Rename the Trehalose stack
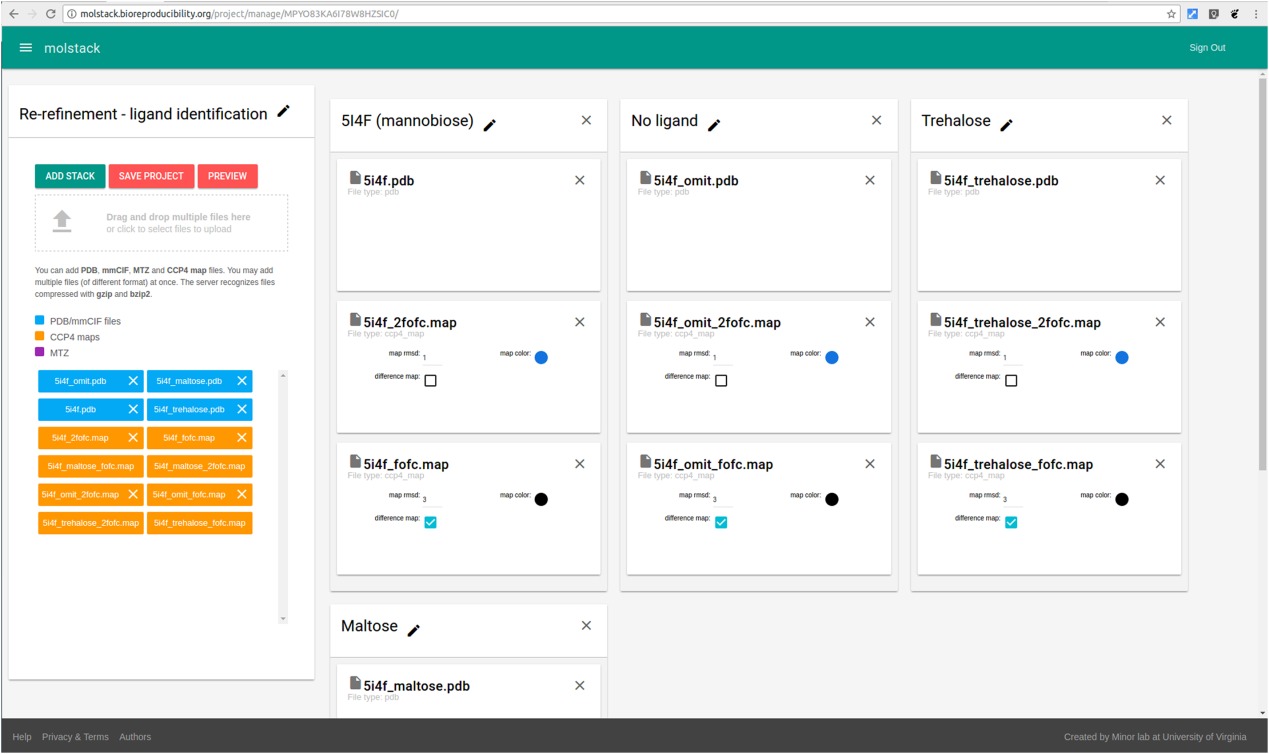The image size is (1269, 754). [1007, 125]
